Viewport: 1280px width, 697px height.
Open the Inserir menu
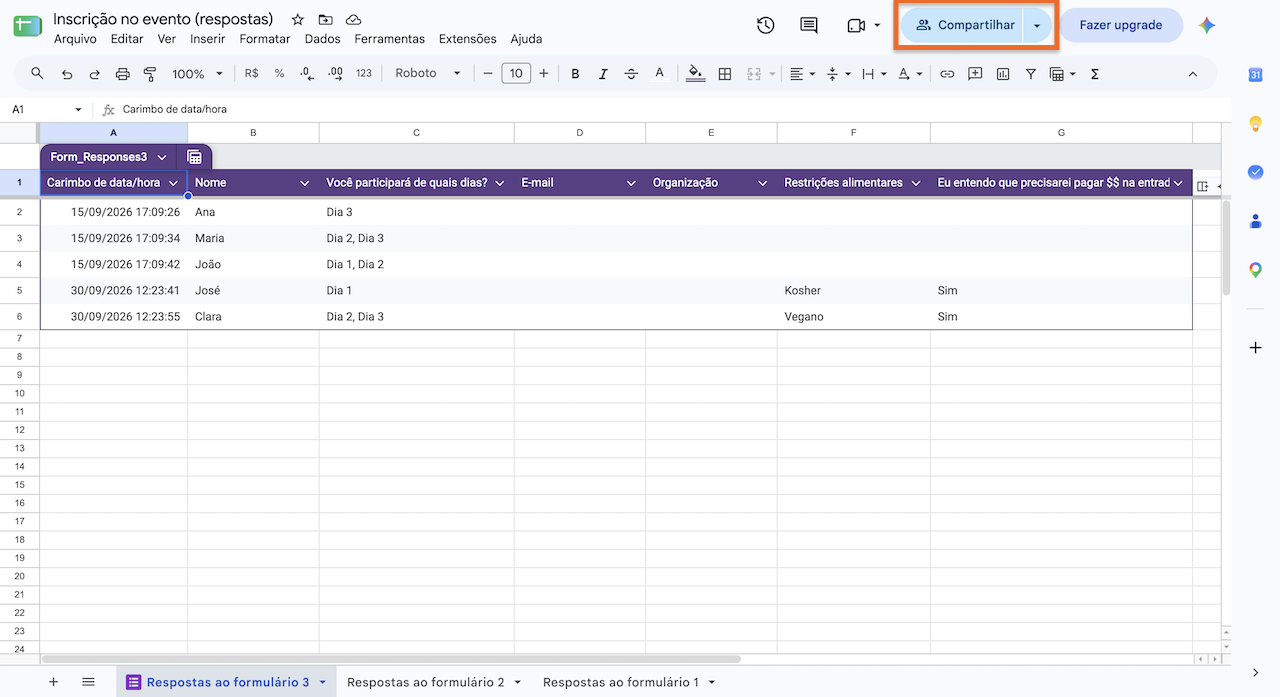click(x=207, y=39)
